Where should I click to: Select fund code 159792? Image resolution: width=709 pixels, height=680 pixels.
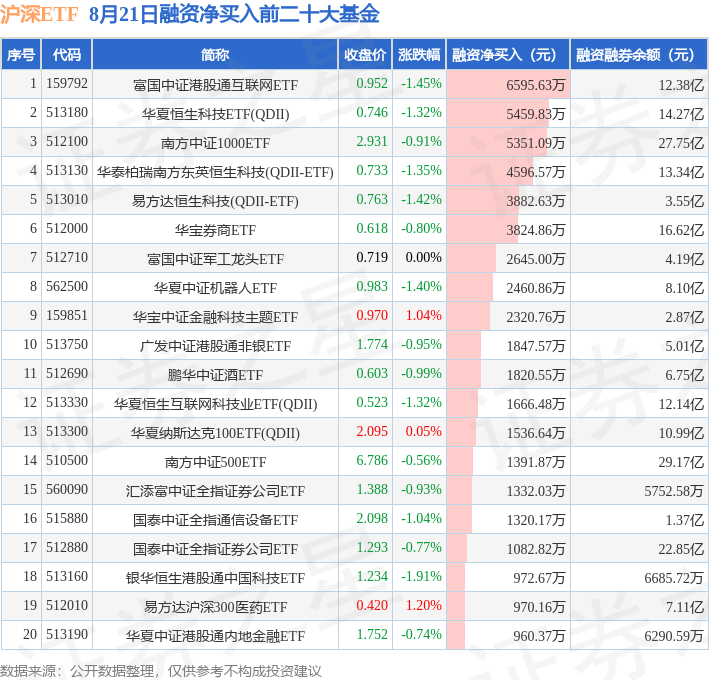[x=66, y=84]
